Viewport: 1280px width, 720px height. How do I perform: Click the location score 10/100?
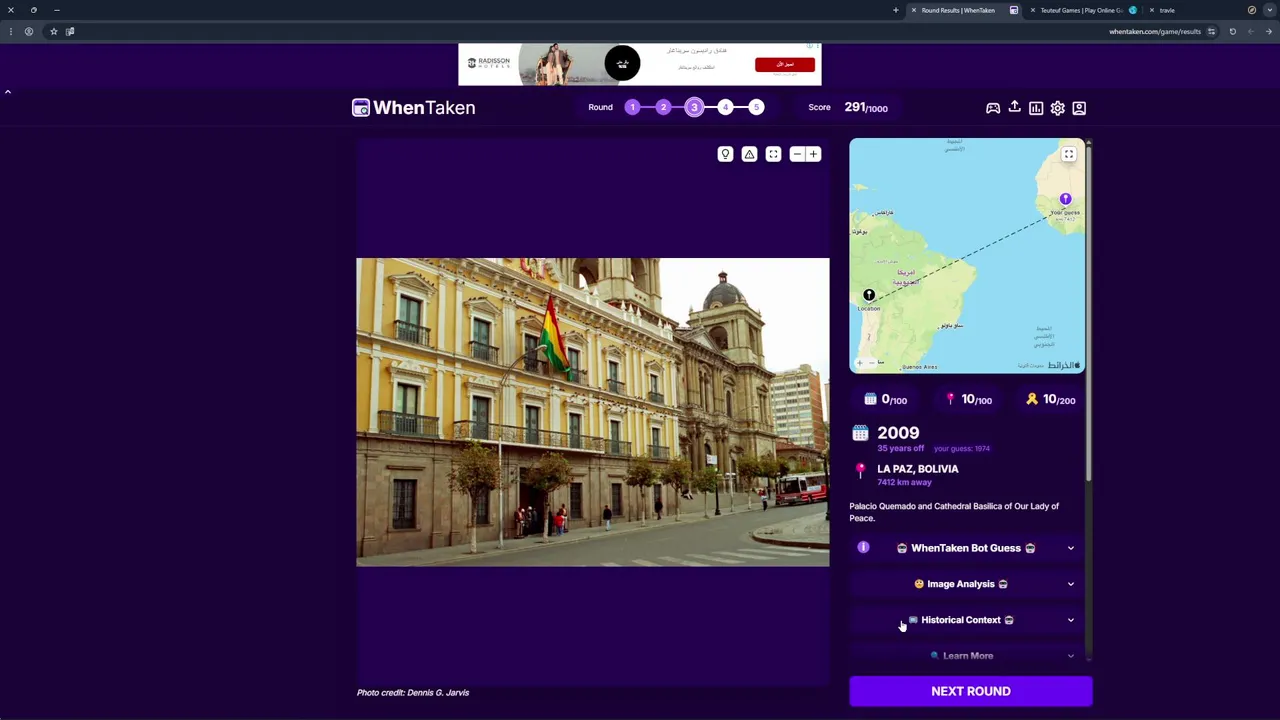click(969, 400)
